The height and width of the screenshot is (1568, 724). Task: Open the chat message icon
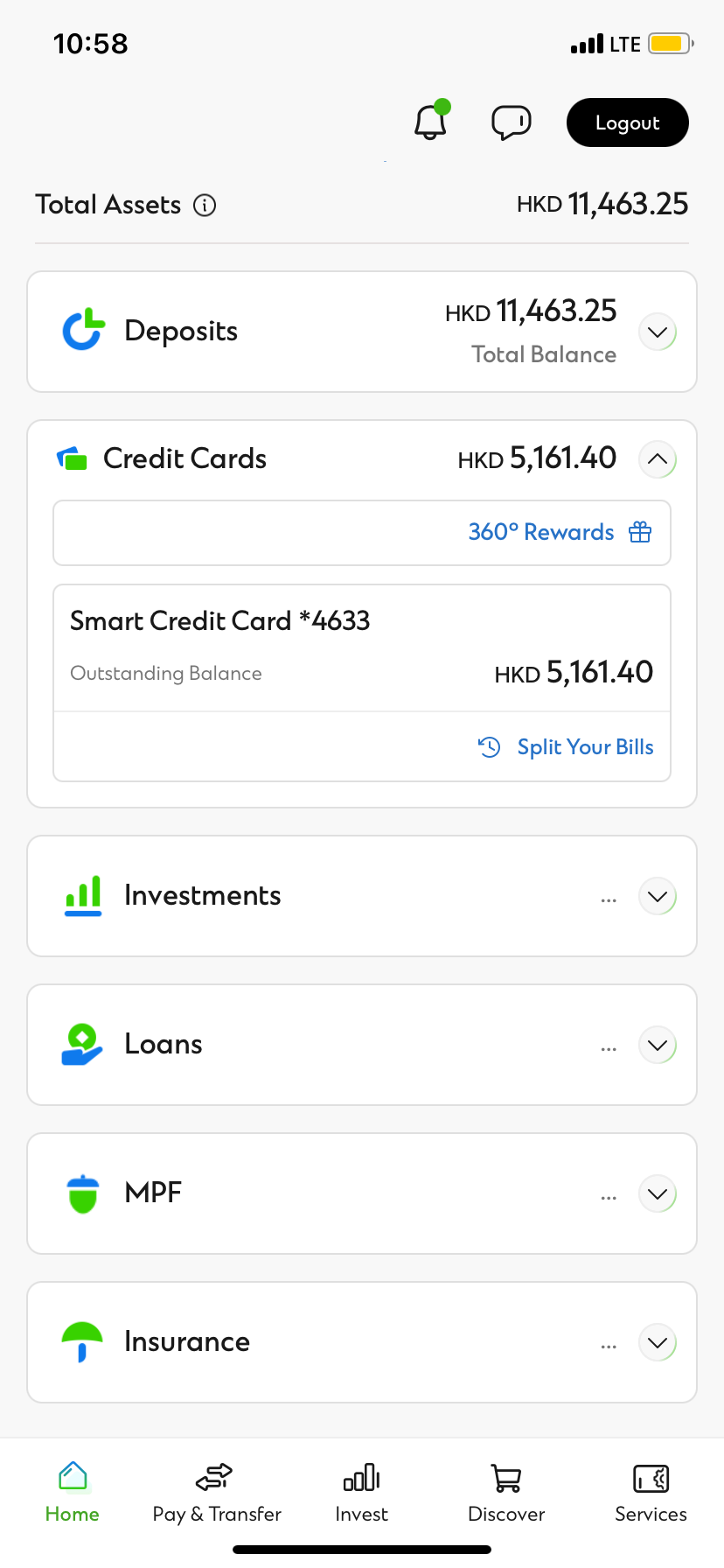tap(512, 122)
